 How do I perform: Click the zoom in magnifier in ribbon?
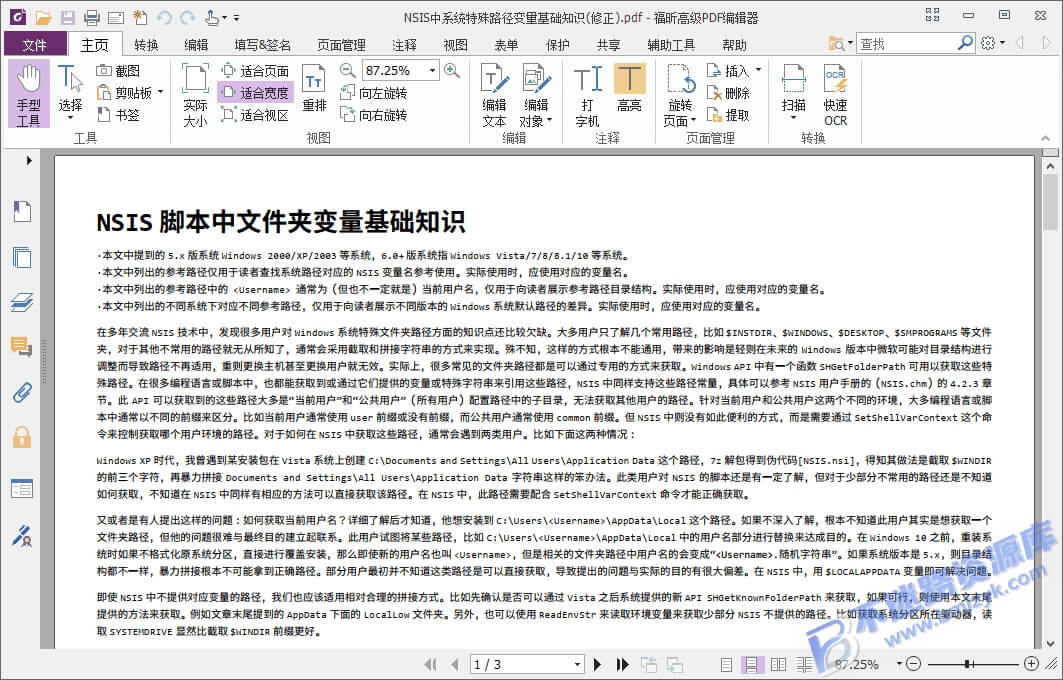[452, 70]
